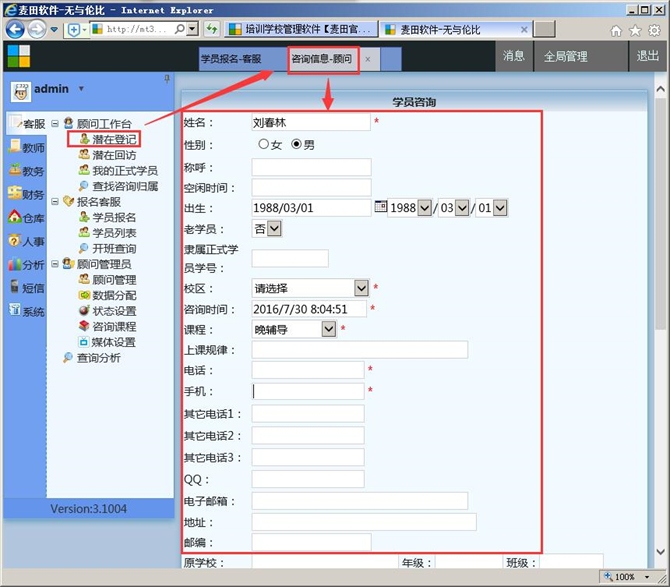Open 顾问管理 in the tree

pos(108,279)
